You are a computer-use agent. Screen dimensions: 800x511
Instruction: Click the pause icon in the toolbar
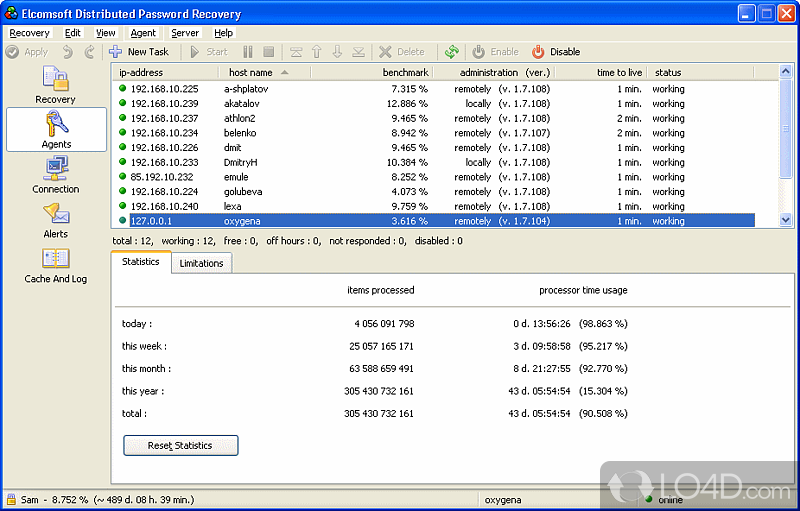tap(247, 52)
